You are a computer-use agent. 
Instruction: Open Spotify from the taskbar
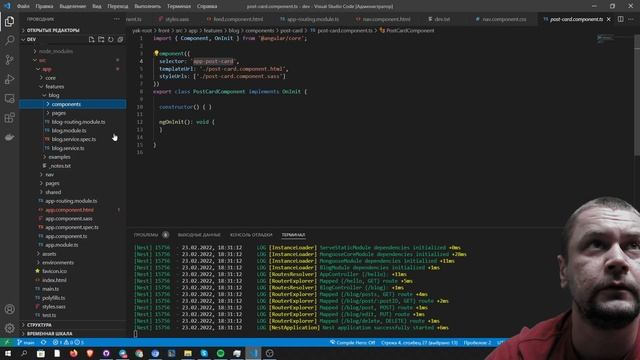point(220,353)
